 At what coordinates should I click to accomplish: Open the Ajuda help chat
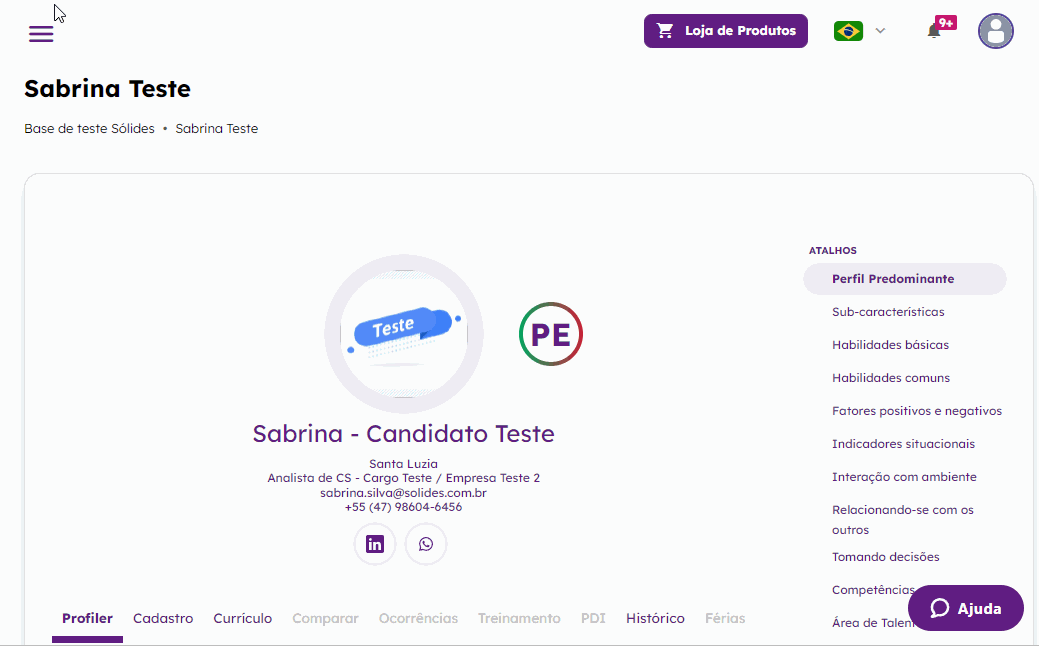click(x=965, y=608)
